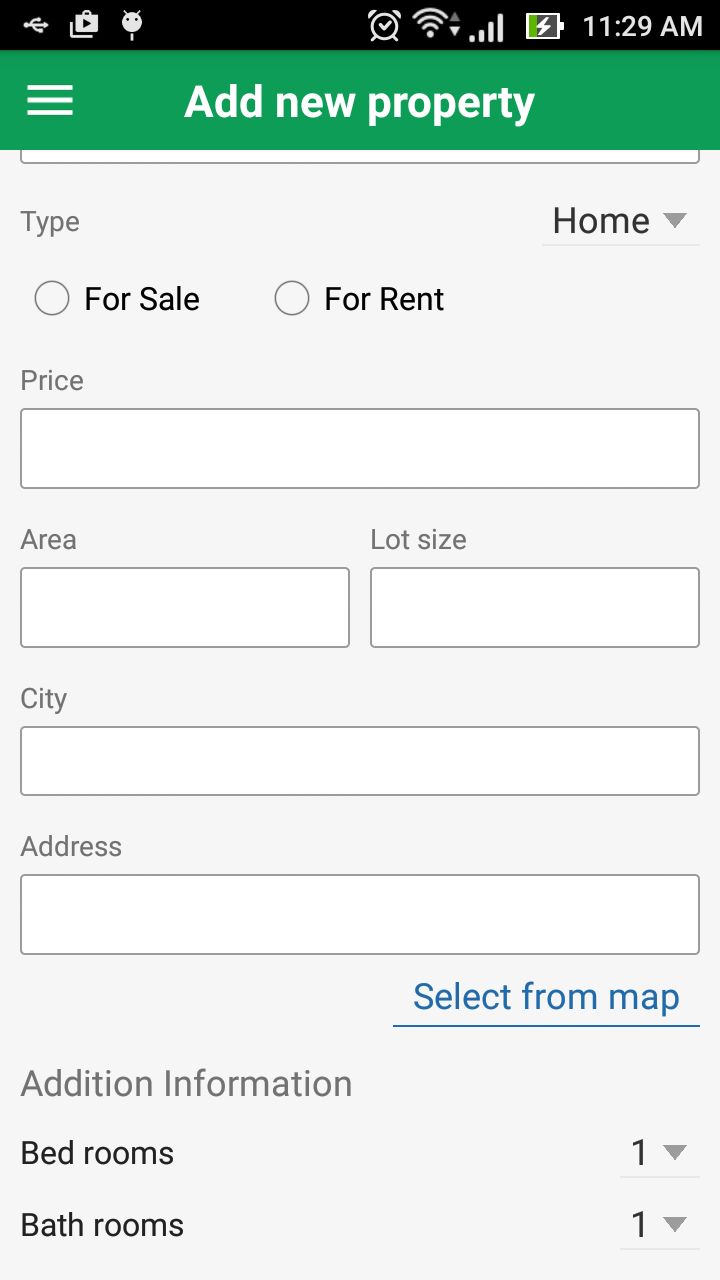The image size is (720, 1280).
Task: Tap the Android debug notification icon
Action: click(131, 24)
